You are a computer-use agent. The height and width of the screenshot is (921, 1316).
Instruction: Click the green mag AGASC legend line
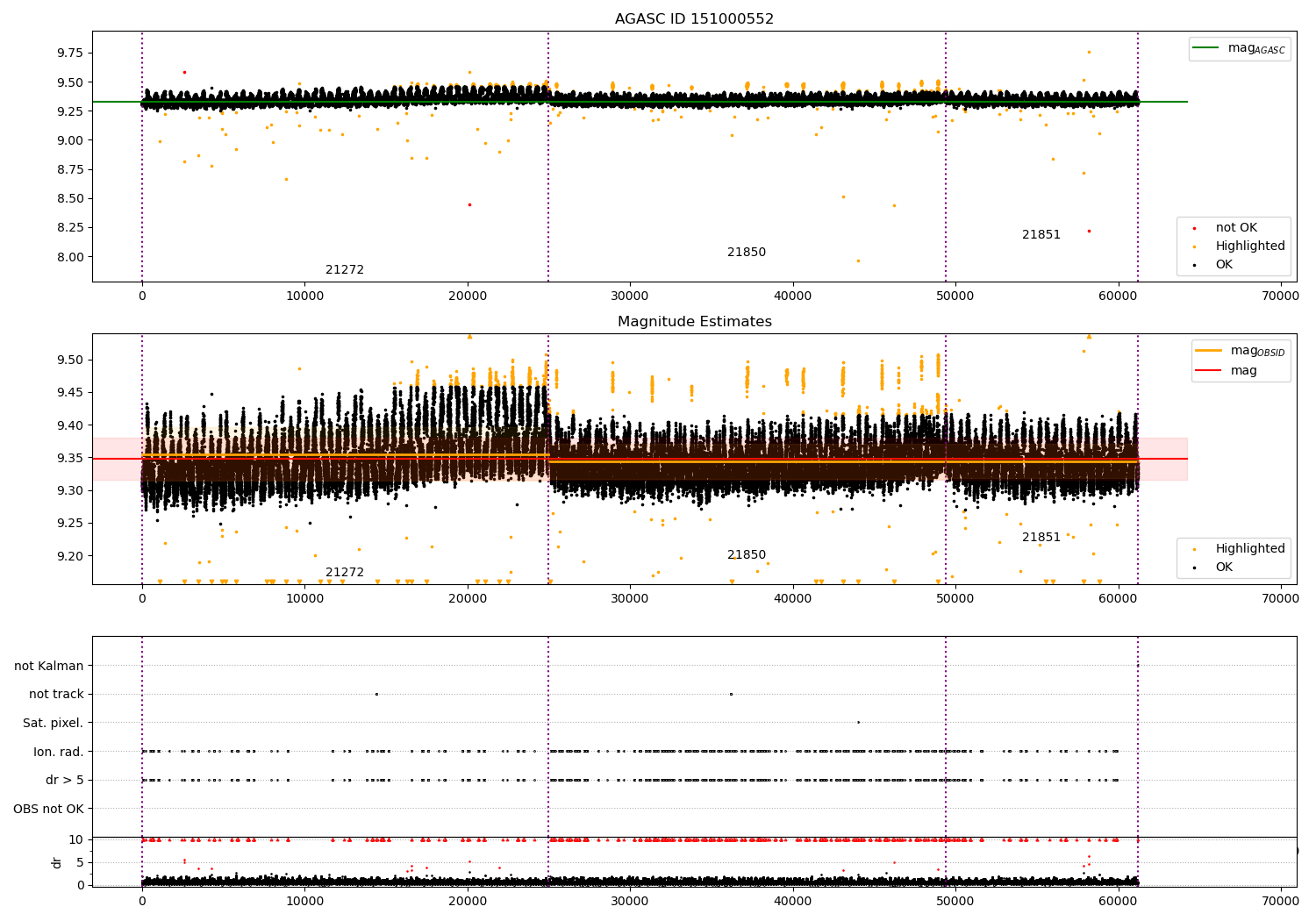pos(1208,48)
